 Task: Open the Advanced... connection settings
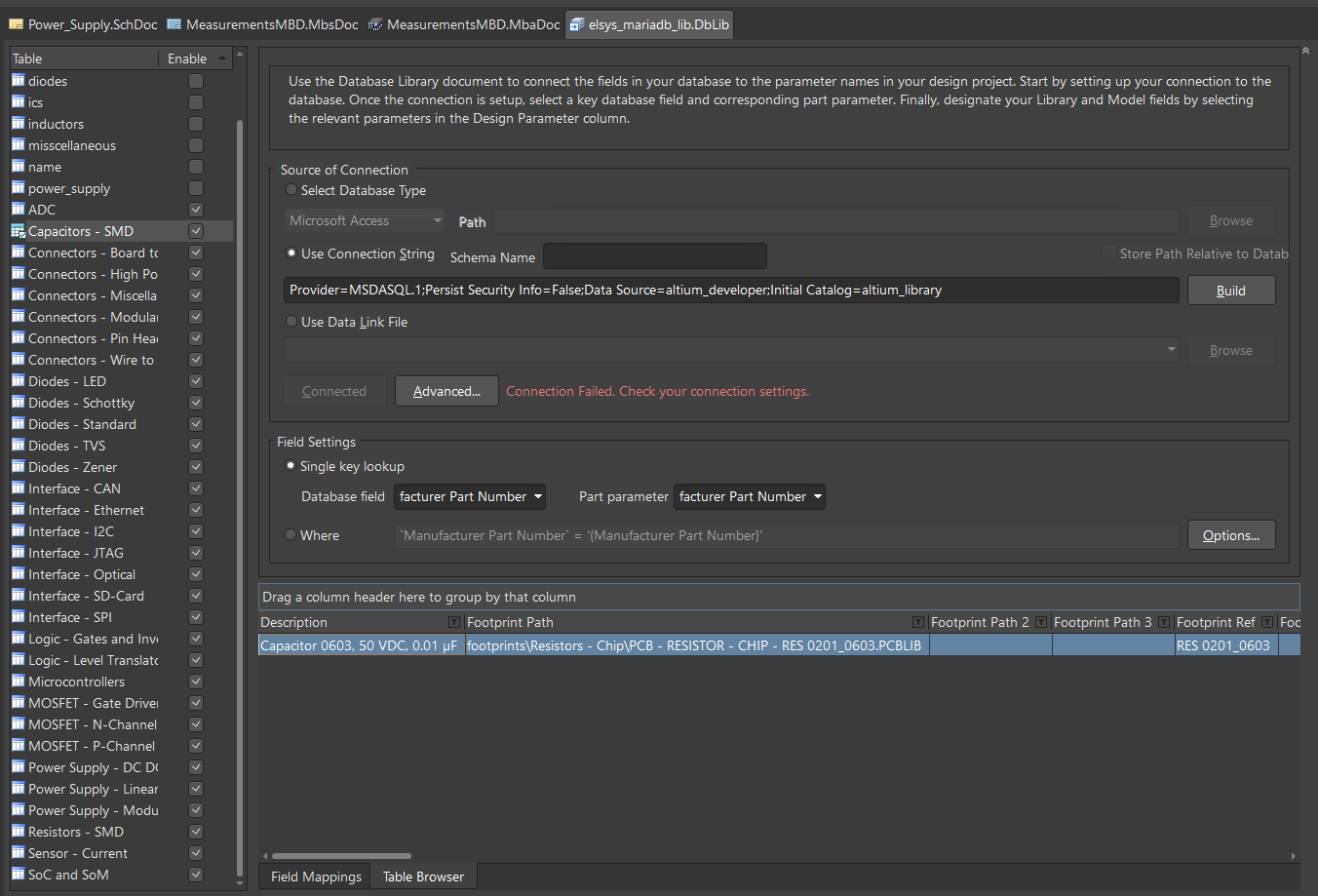[446, 391]
